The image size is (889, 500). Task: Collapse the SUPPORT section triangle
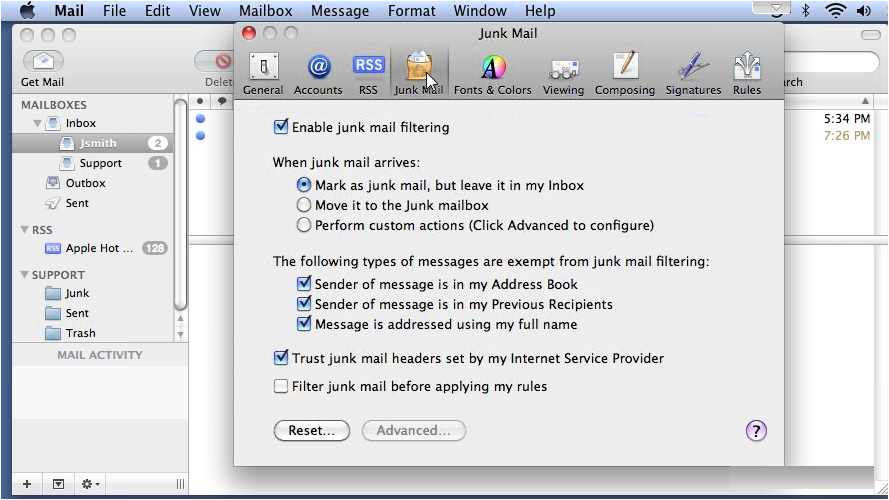pyautogui.click(x=24, y=275)
